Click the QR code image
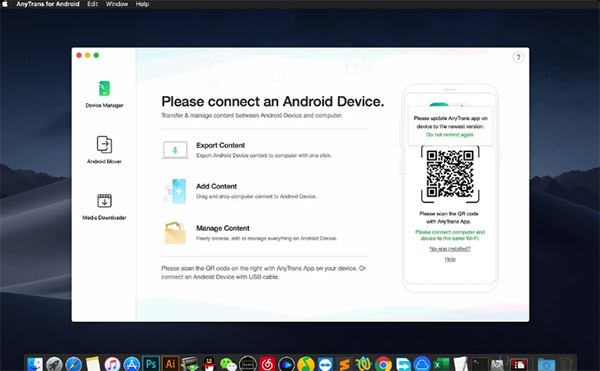 [450, 174]
